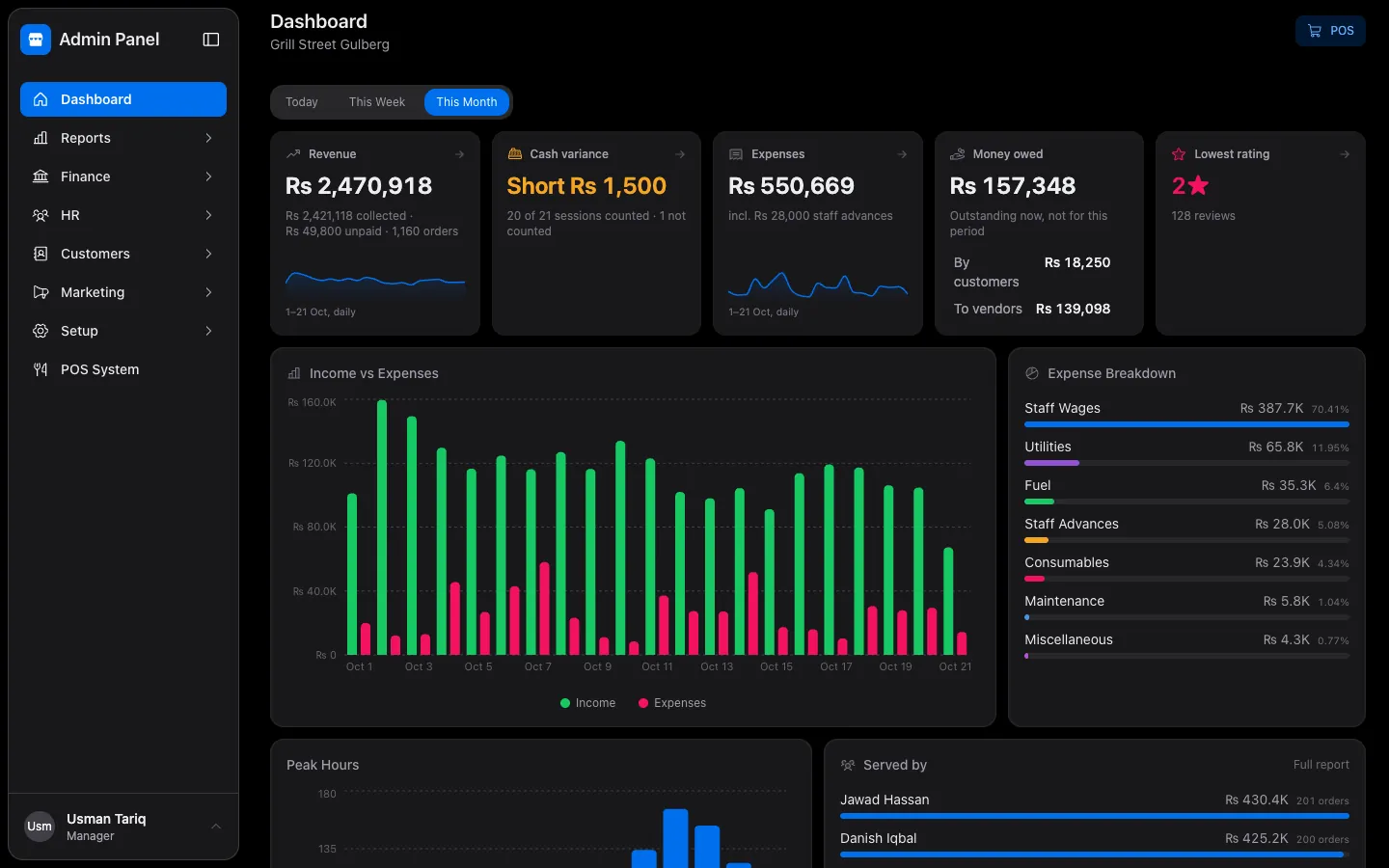Toggle the Expenses legend series
Image resolution: width=1389 pixels, height=868 pixels.
(x=672, y=703)
